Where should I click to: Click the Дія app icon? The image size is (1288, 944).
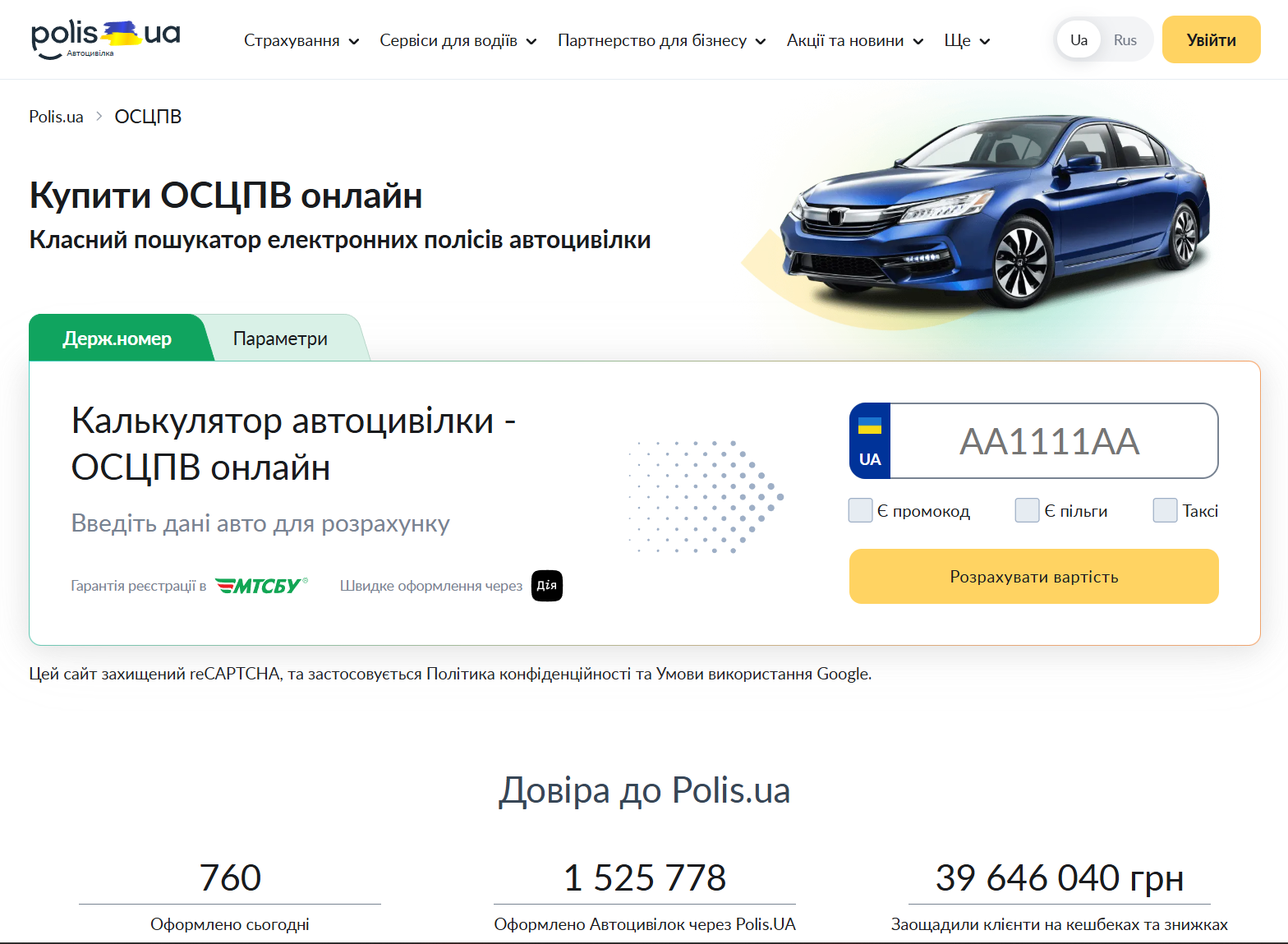pos(547,586)
